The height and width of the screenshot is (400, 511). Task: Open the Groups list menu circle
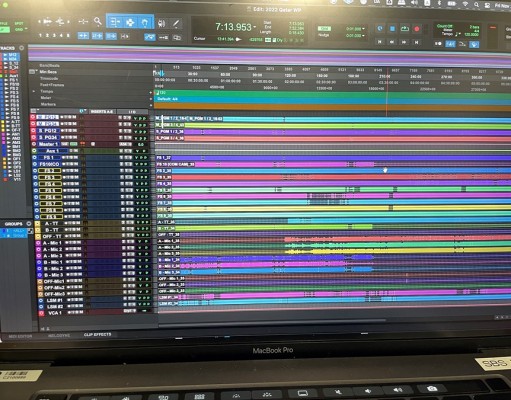coord(29,224)
